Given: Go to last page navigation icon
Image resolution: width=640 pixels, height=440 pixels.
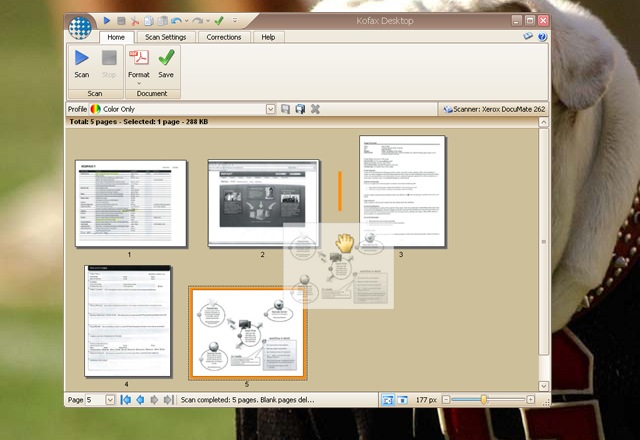Looking at the screenshot, I should (x=169, y=400).
